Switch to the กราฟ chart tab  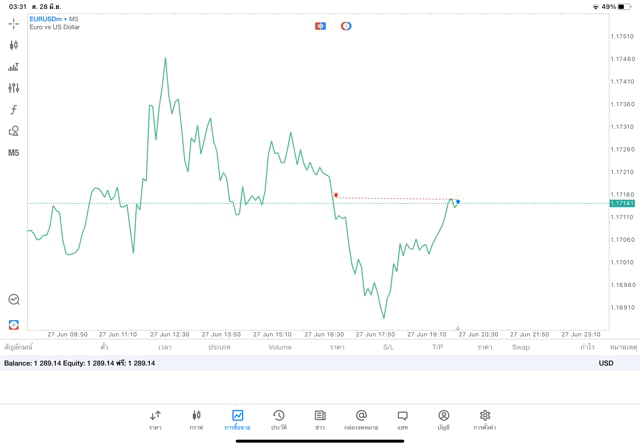click(196, 419)
